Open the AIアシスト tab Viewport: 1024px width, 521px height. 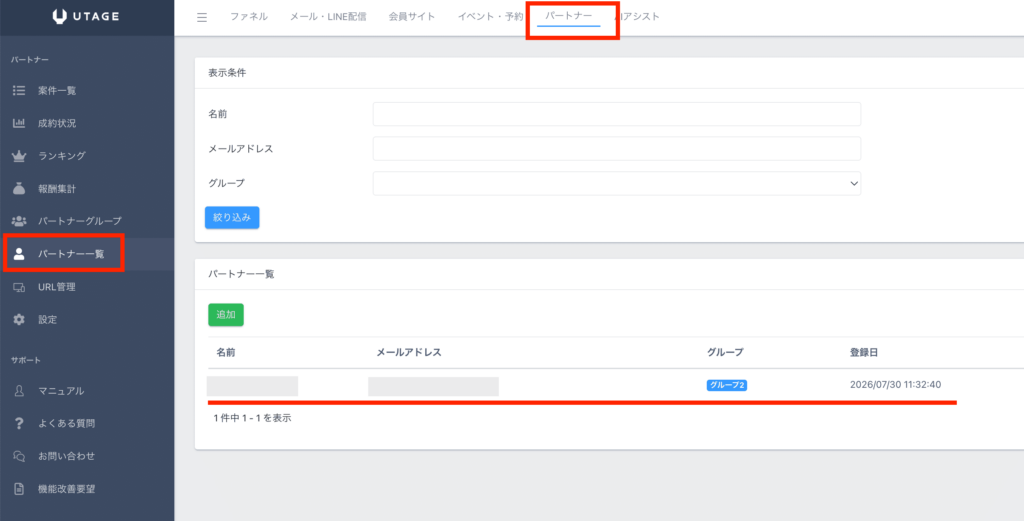(x=638, y=17)
